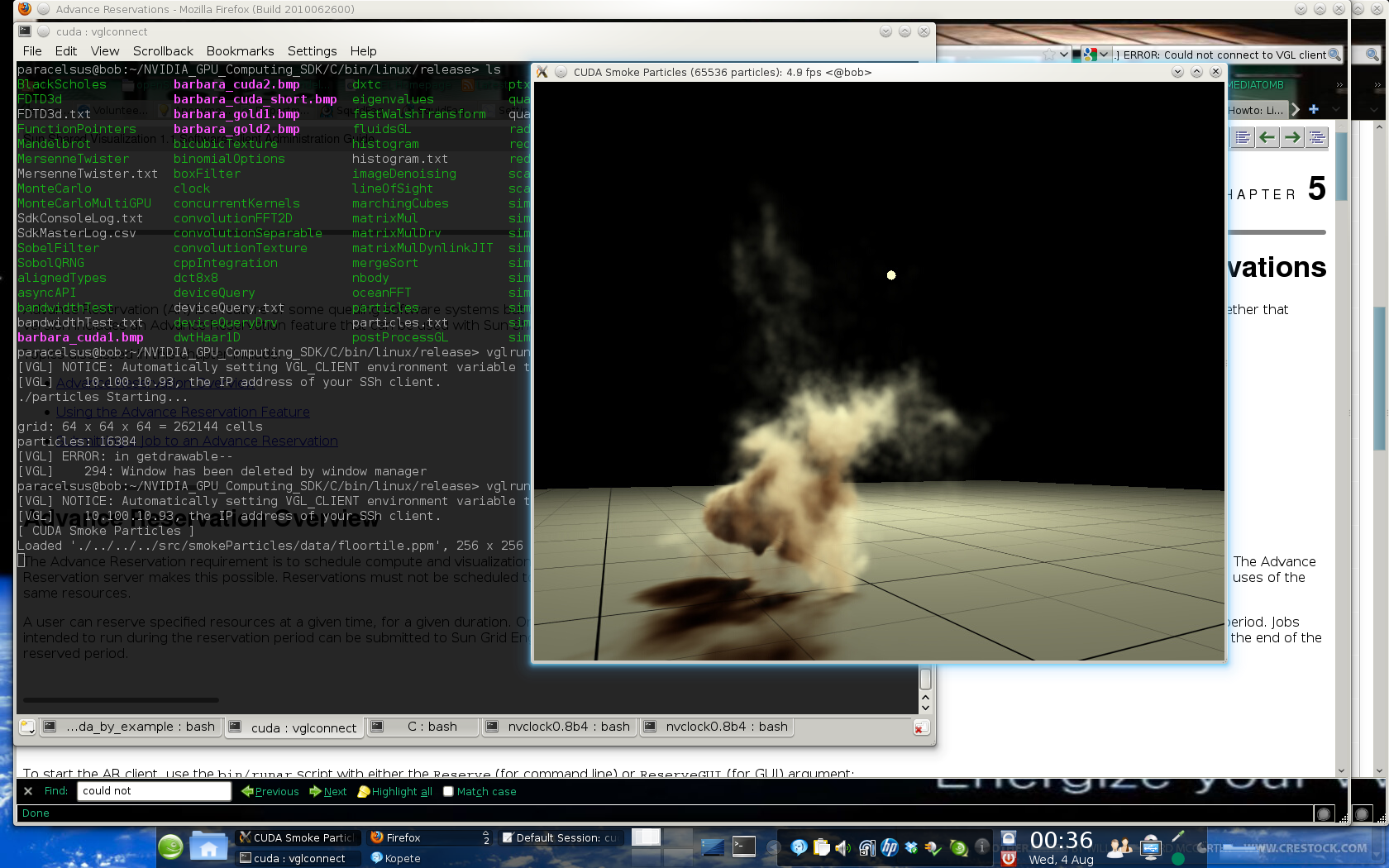Click the Find text input field
Image resolution: width=1389 pixels, height=868 pixels.
pos(155,791)
